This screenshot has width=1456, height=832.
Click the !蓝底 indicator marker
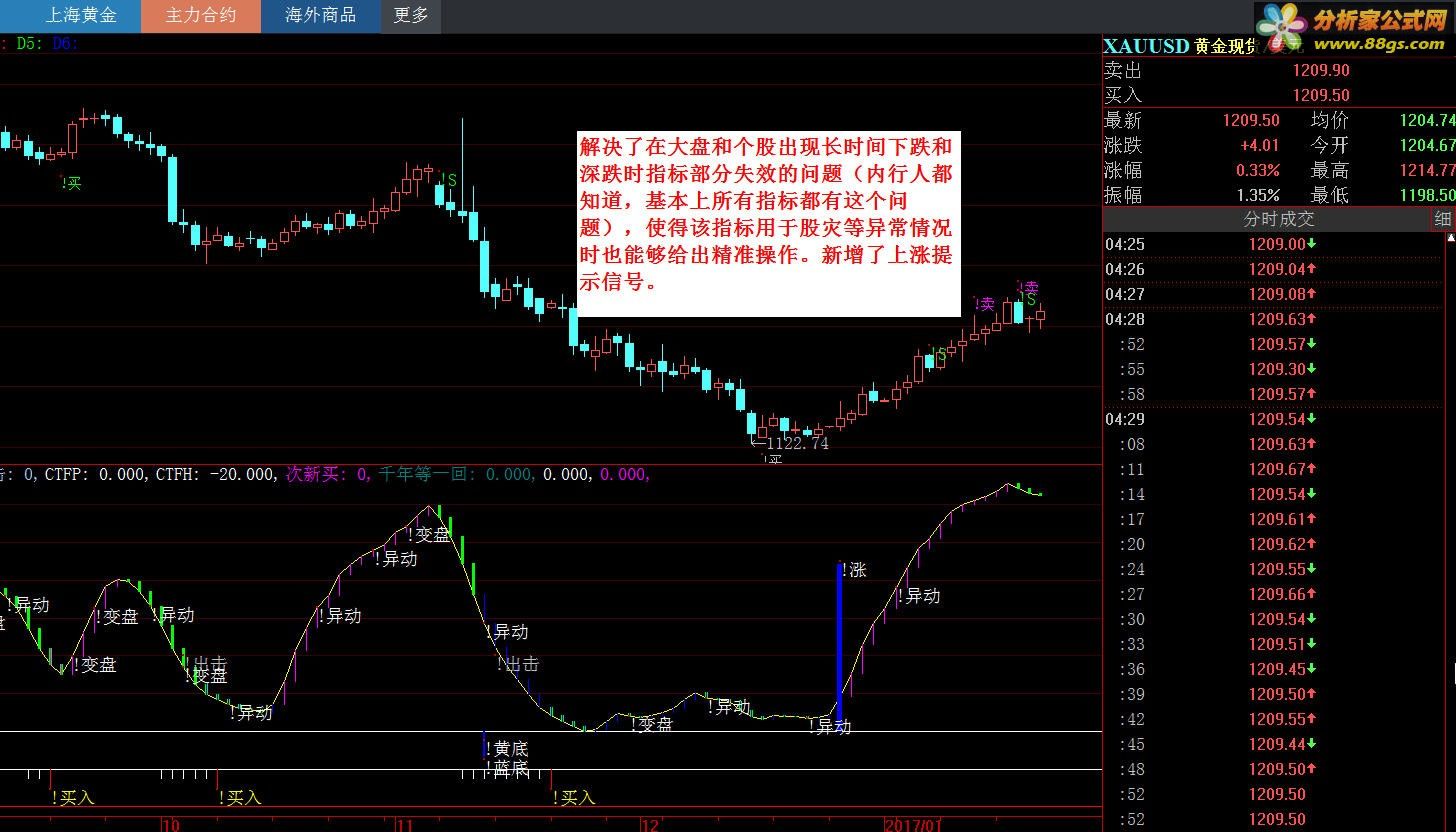click(508, 769)
